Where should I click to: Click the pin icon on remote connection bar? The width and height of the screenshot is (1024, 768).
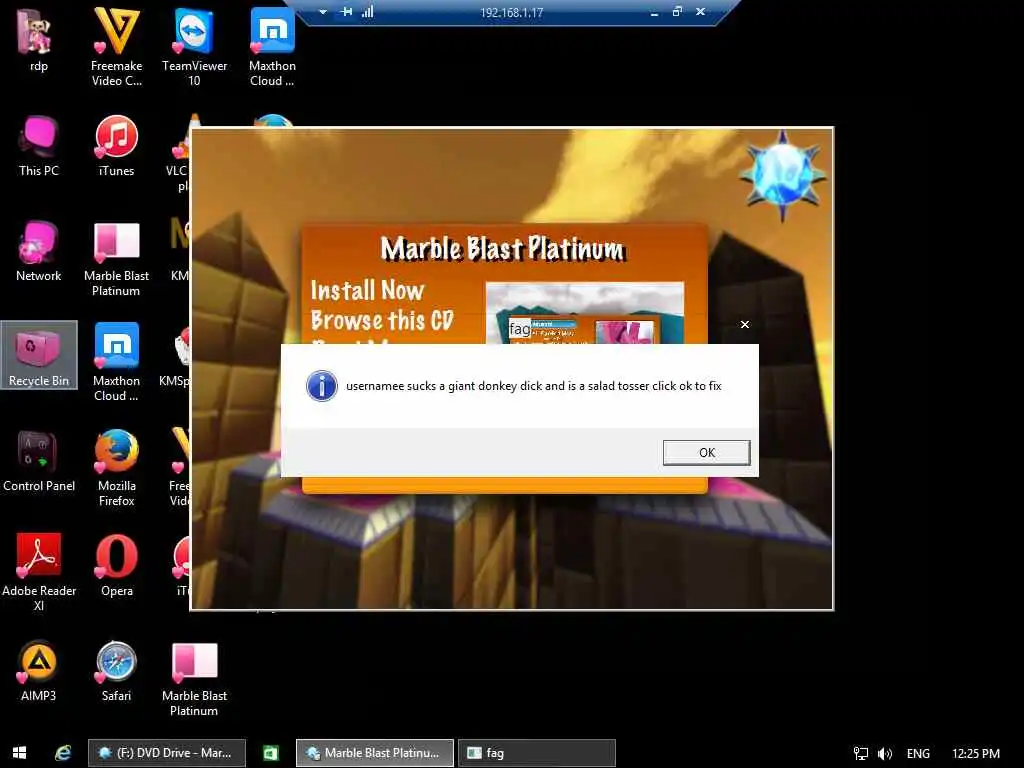pyautogui.click(x=346, y=12)
